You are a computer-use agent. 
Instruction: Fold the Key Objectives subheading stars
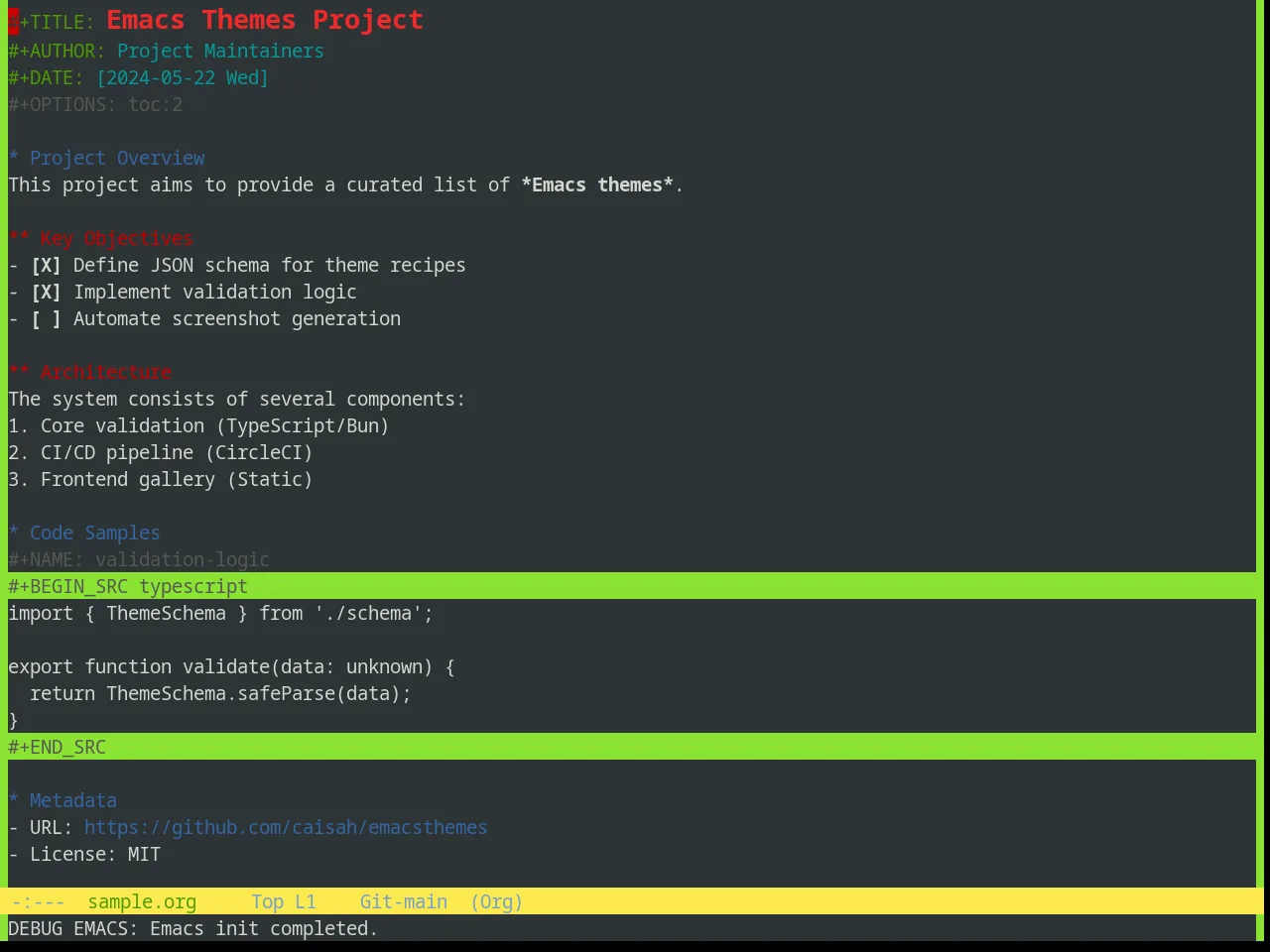(19, 239)
